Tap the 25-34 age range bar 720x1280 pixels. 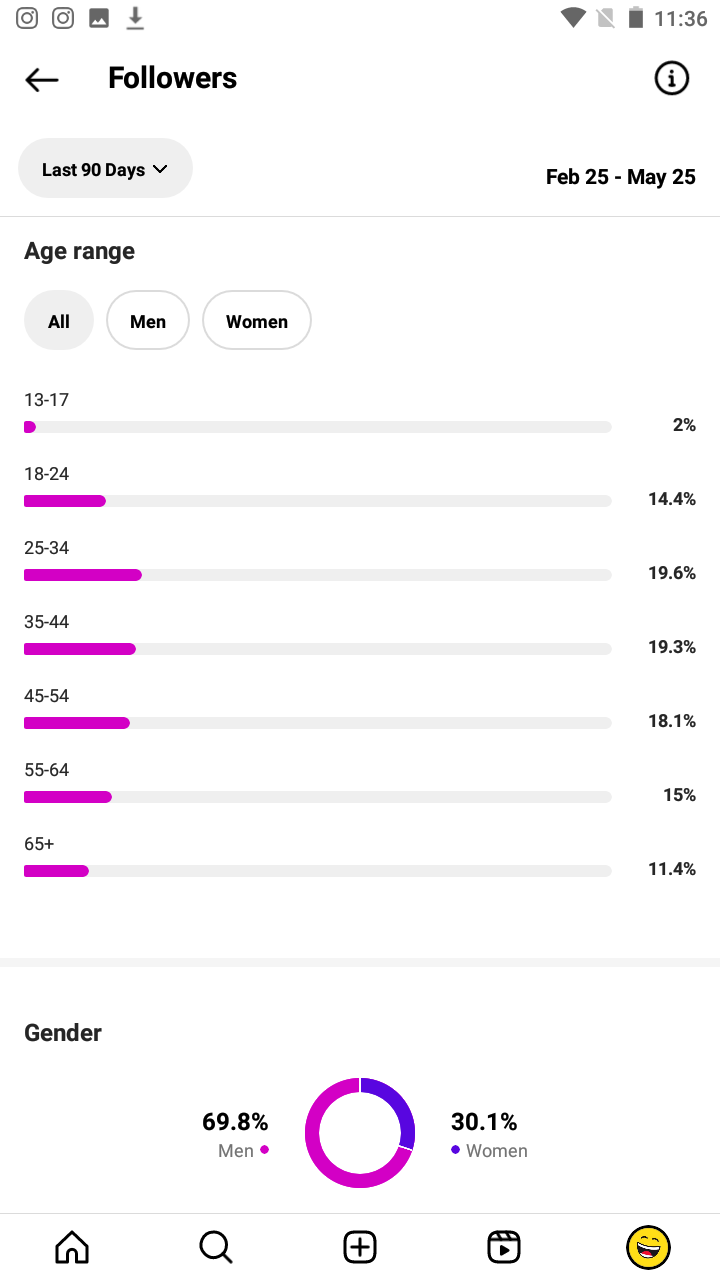pyautogui.click(x=318, y=575)
